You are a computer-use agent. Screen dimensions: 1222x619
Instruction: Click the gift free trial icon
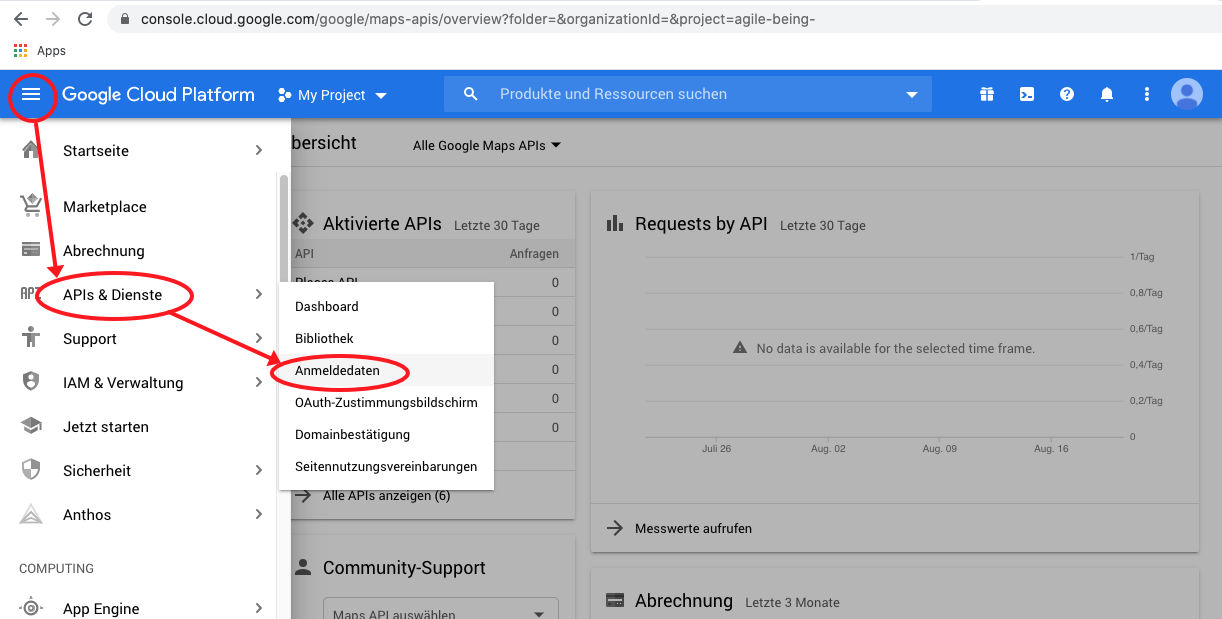point(987,94)
